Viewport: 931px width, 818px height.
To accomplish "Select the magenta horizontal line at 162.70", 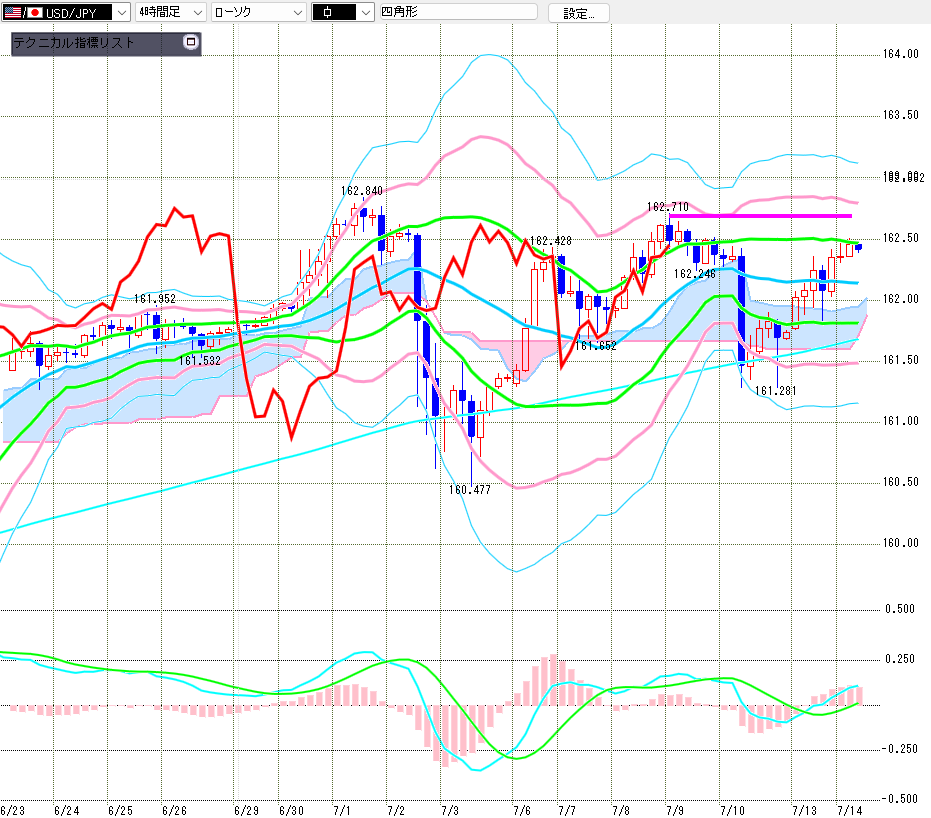I will click(x=761, y=216).
